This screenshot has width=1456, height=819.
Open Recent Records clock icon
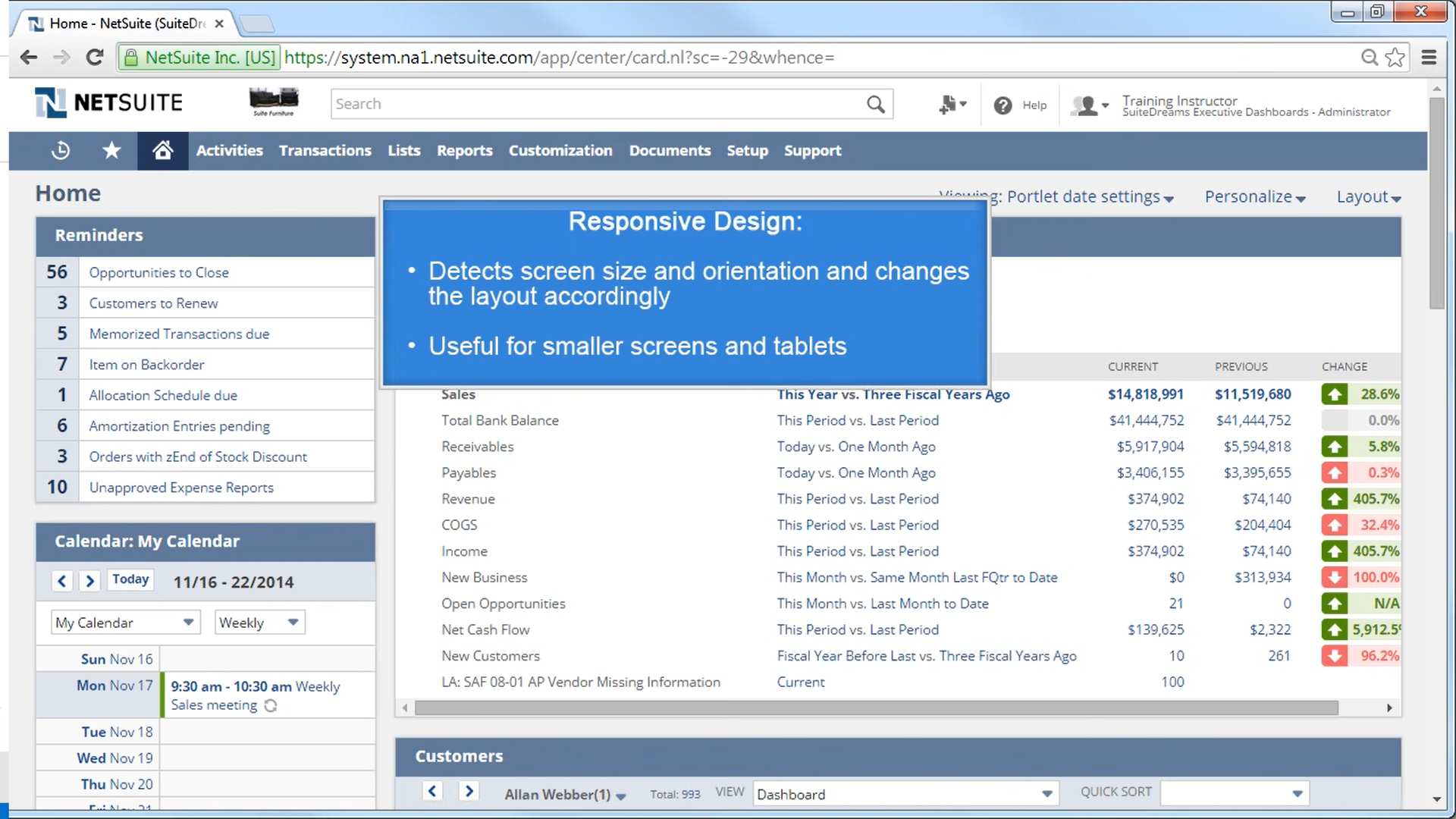[61, 150]
